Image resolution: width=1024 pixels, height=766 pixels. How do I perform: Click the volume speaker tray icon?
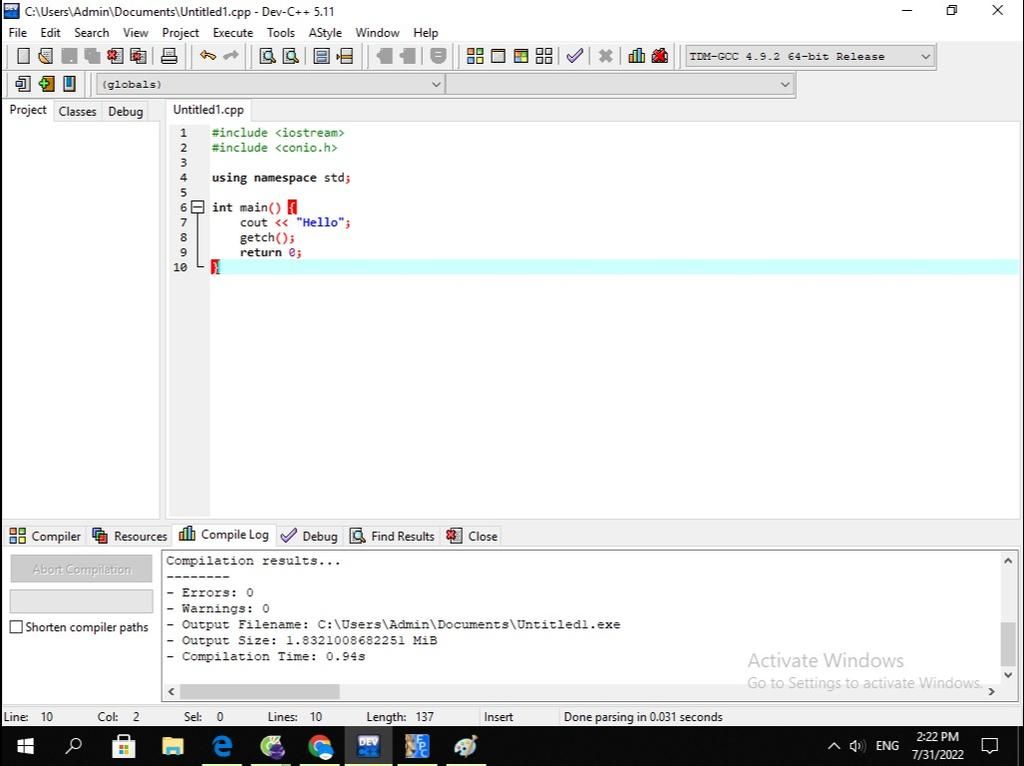857,746
